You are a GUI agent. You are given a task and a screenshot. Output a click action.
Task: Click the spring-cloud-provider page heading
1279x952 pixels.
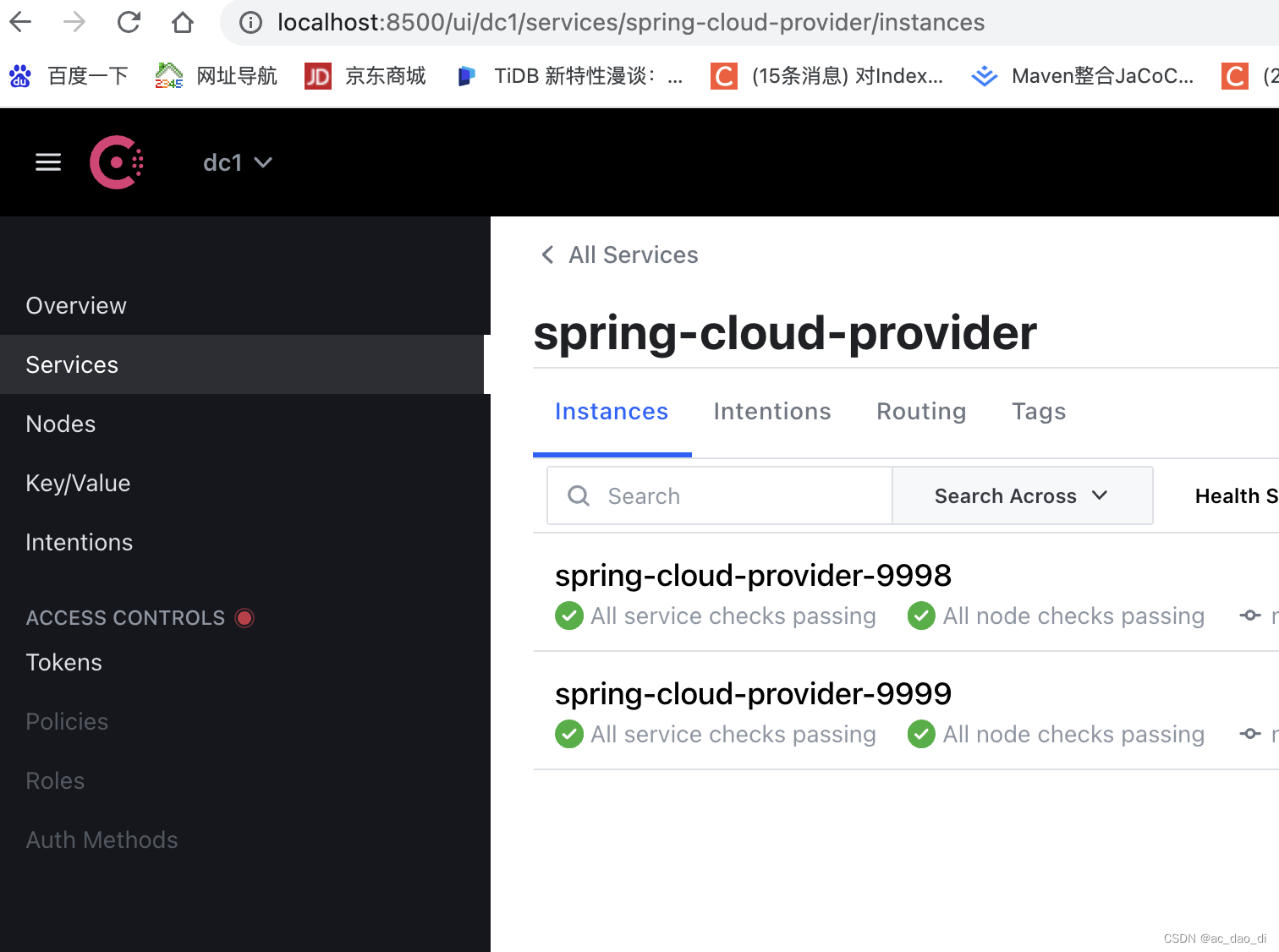pyautogui.click(x=785, y=333)
